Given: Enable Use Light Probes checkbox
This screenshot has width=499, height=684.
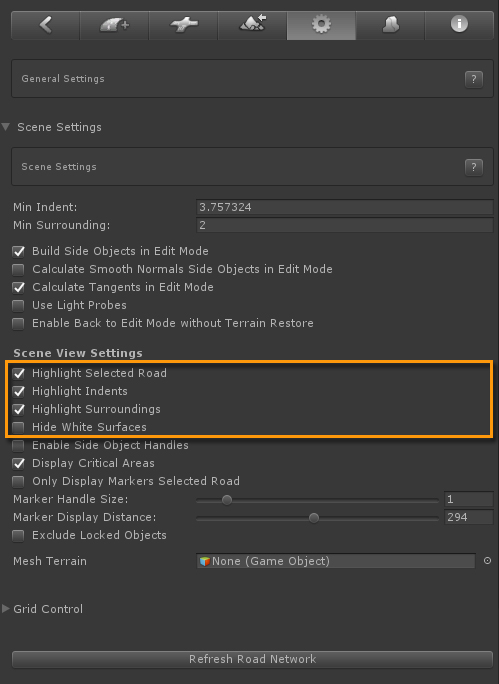Looking at the screenshot, I should [x=18, y=306].
